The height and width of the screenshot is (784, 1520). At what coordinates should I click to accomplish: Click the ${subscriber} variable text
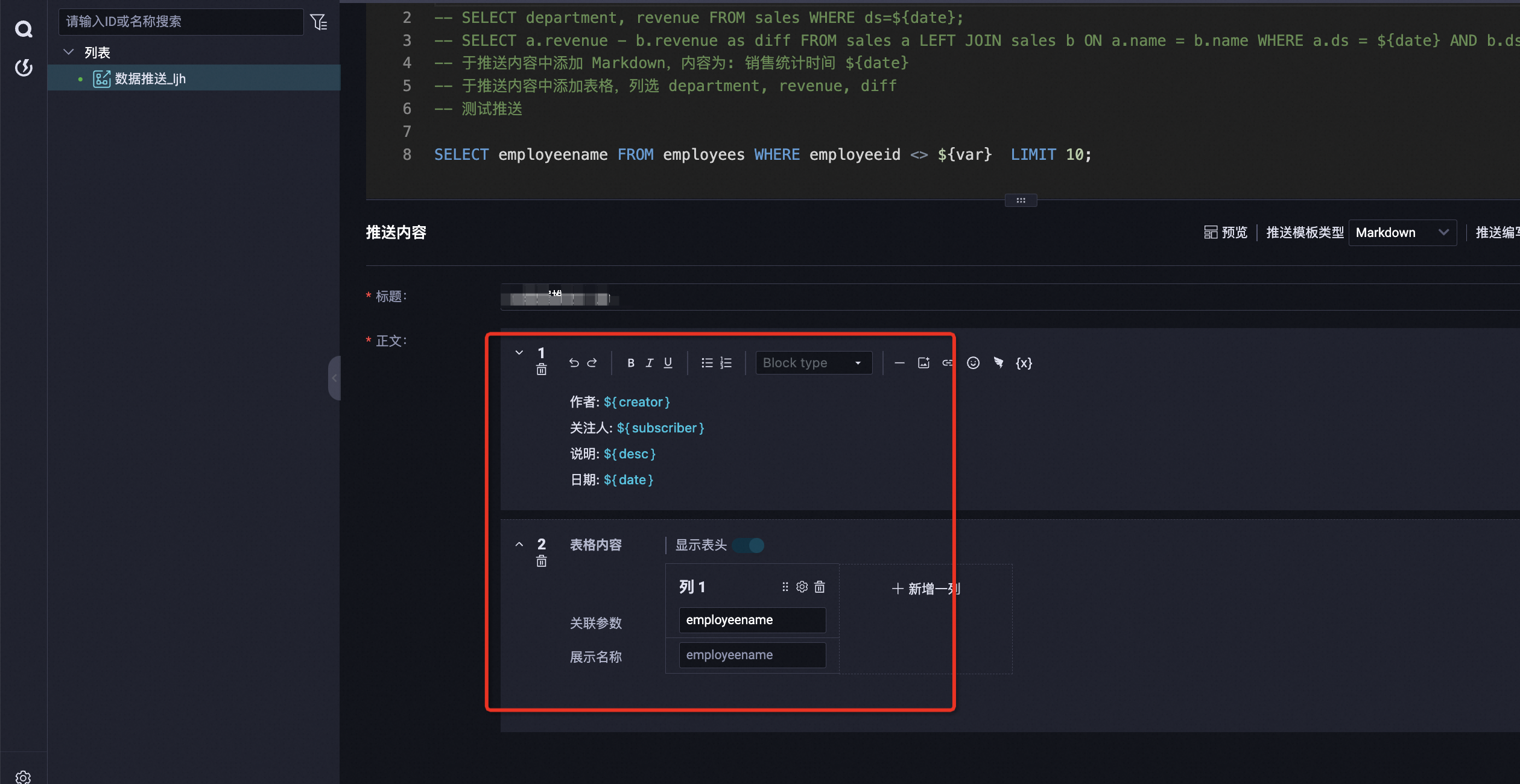click(x=660, y=428)
